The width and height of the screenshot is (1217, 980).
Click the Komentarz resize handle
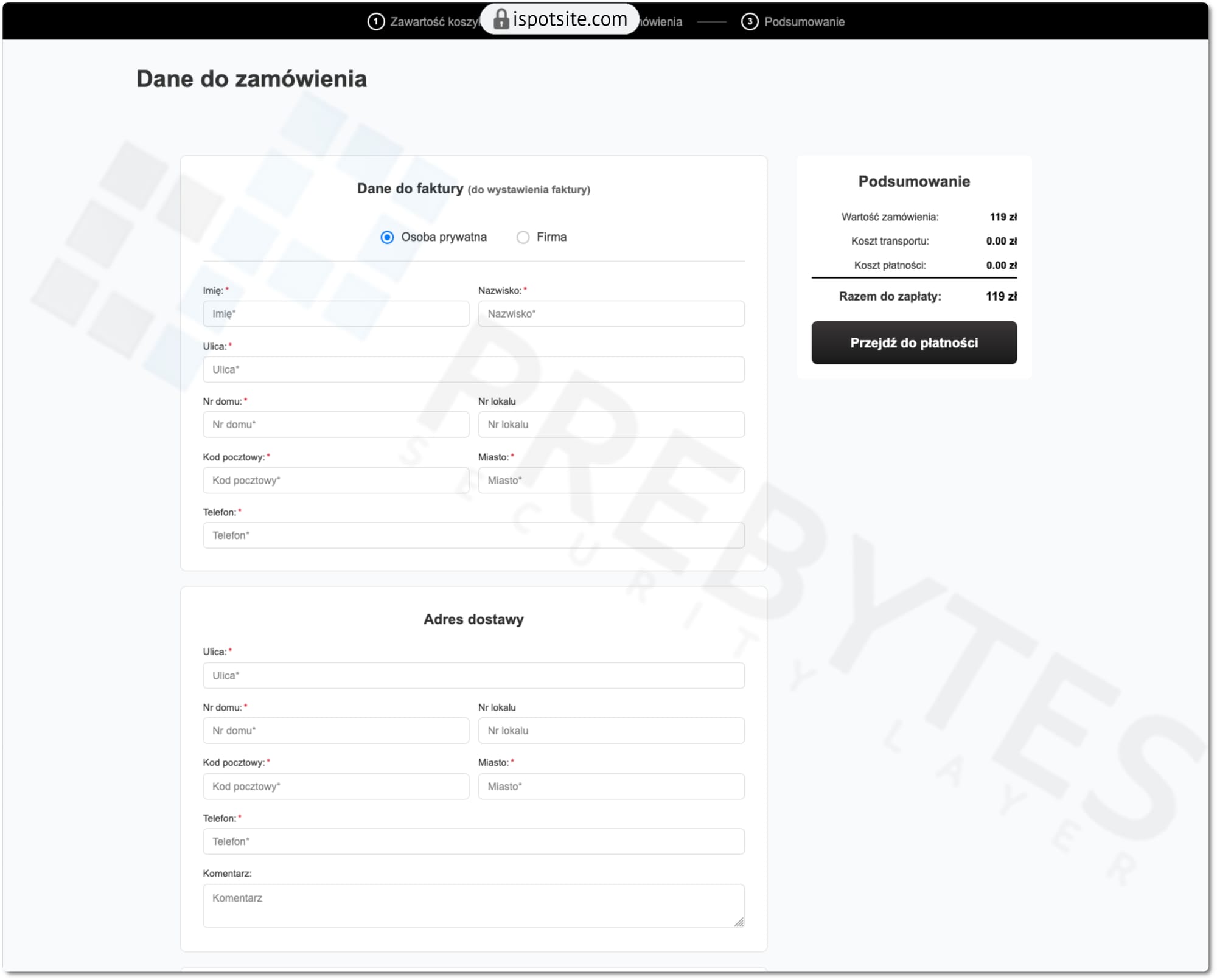coord(739,922)
